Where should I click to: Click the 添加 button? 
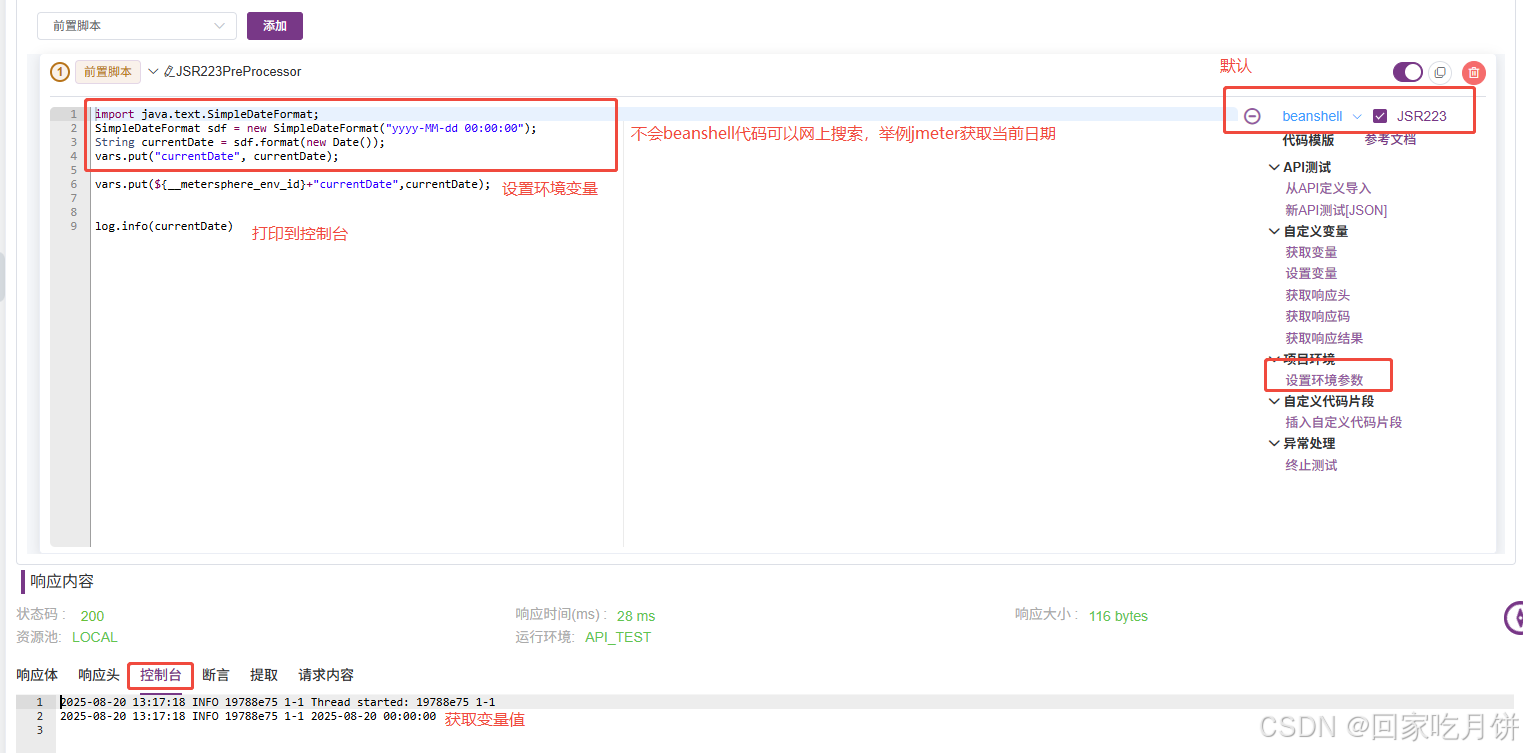(x=274, y=25)
